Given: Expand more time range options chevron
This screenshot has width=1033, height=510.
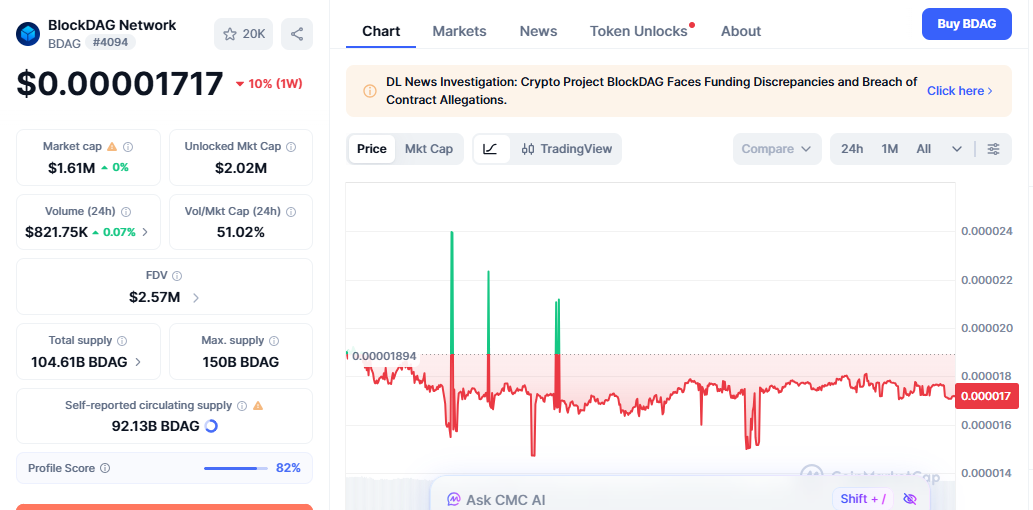Looking at the screenshot, I should tap(957, 149).
